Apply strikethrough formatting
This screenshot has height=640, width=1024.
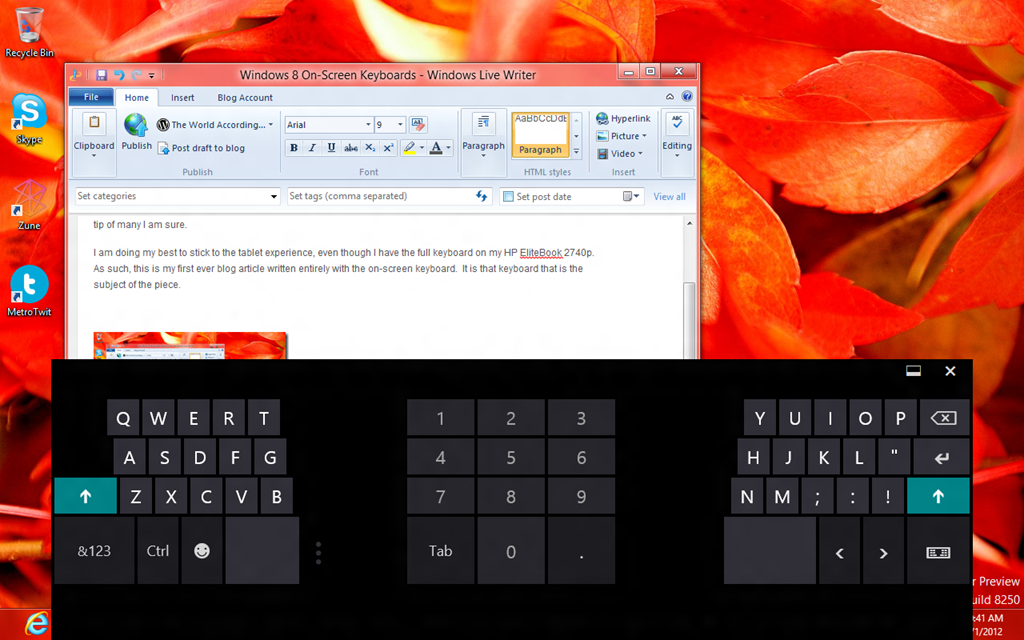point(351,148)
